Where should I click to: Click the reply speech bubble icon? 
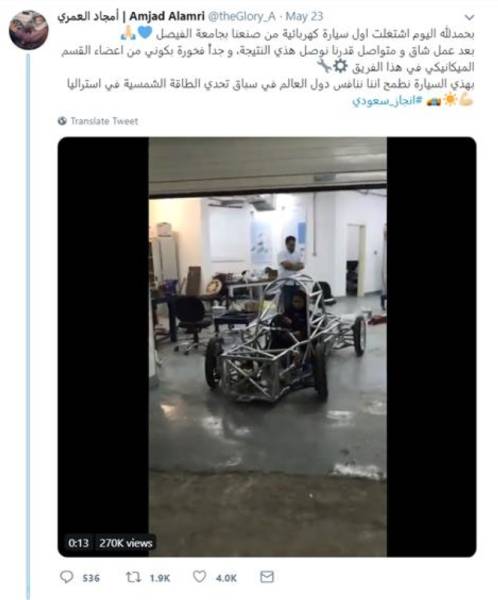(67, 577)
